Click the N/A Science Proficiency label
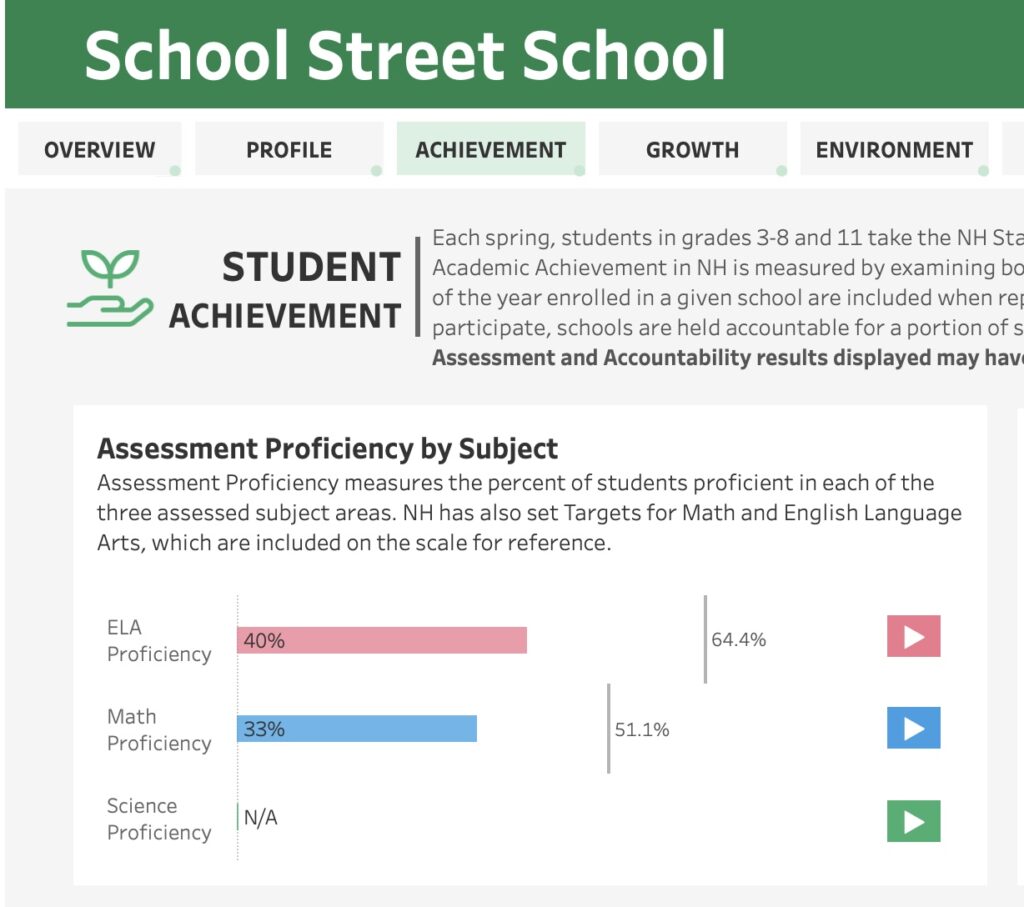Screen dimensions: 1024x907 [x=259, y=817]
